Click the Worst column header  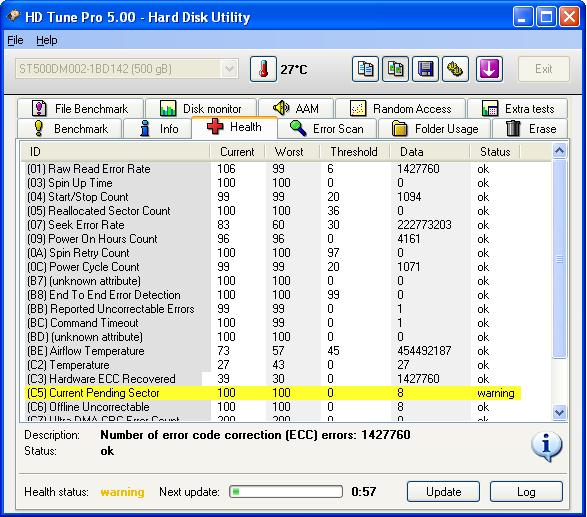[x=292, y=152]
